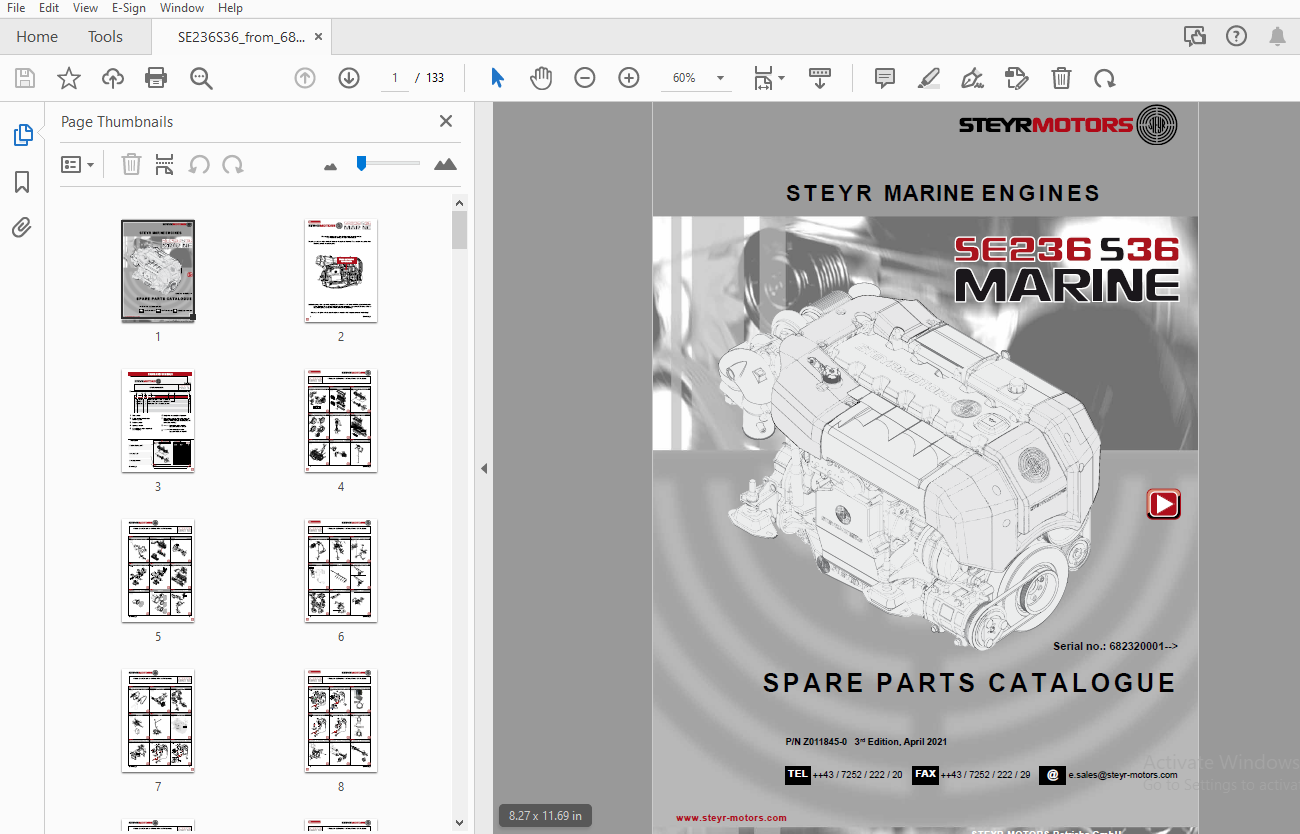Collapse the navigation pane with the arrow

point(484,468)
